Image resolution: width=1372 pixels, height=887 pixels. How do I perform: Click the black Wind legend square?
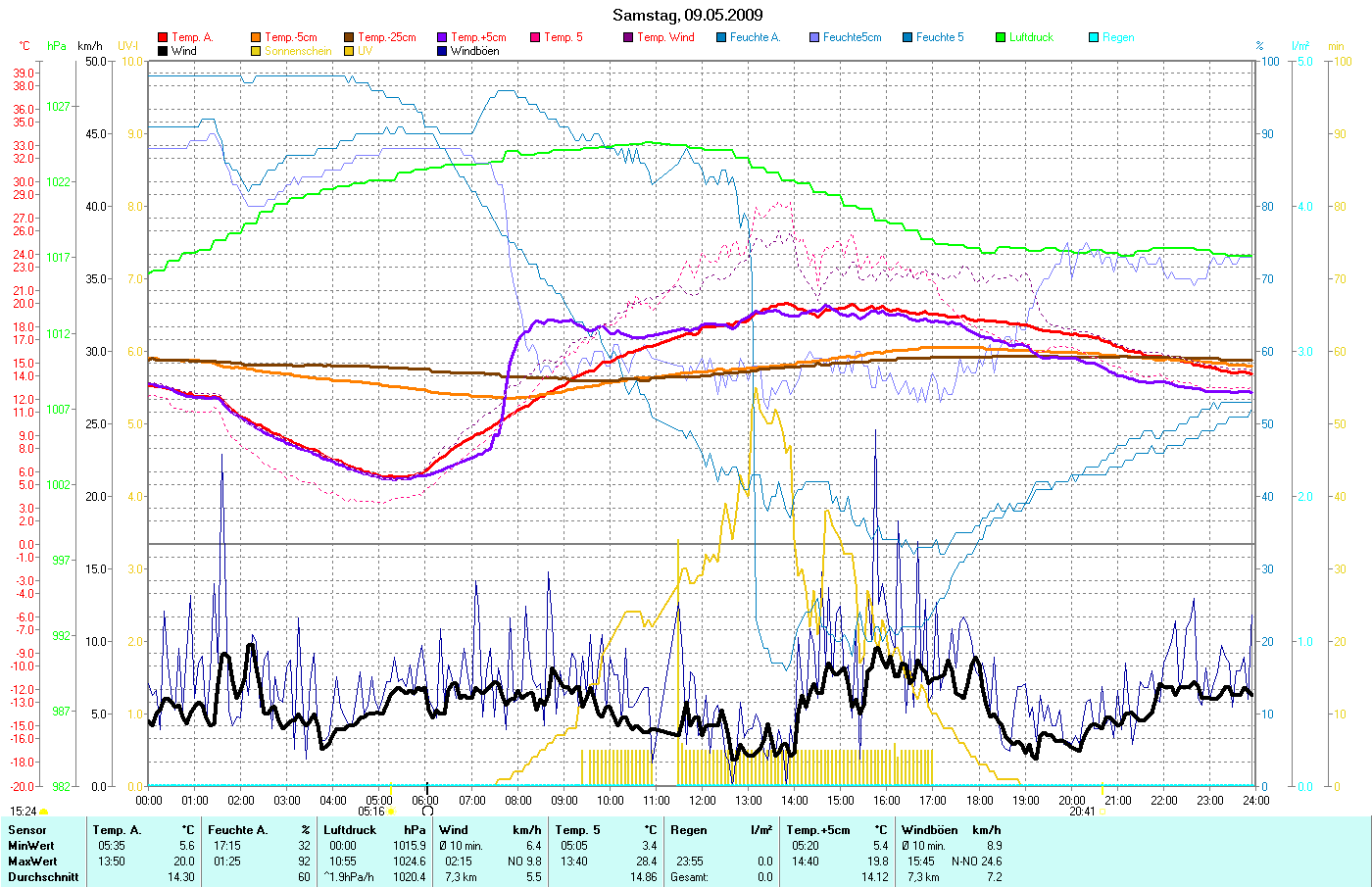tap(163, 51)
